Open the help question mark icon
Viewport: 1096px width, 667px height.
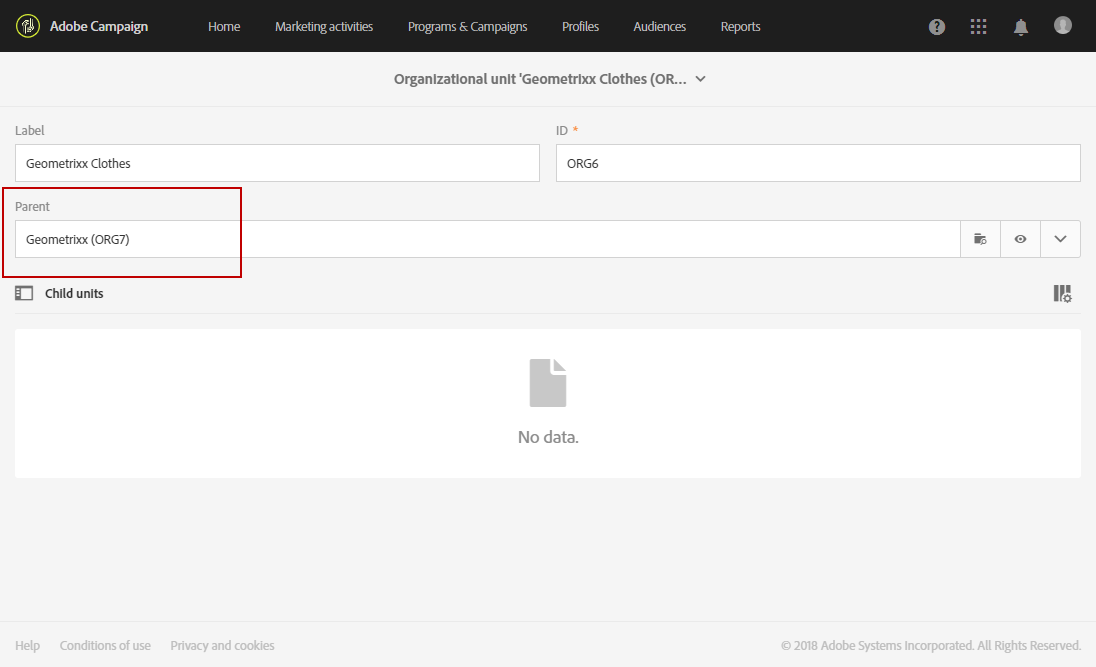tap(937, 27)
